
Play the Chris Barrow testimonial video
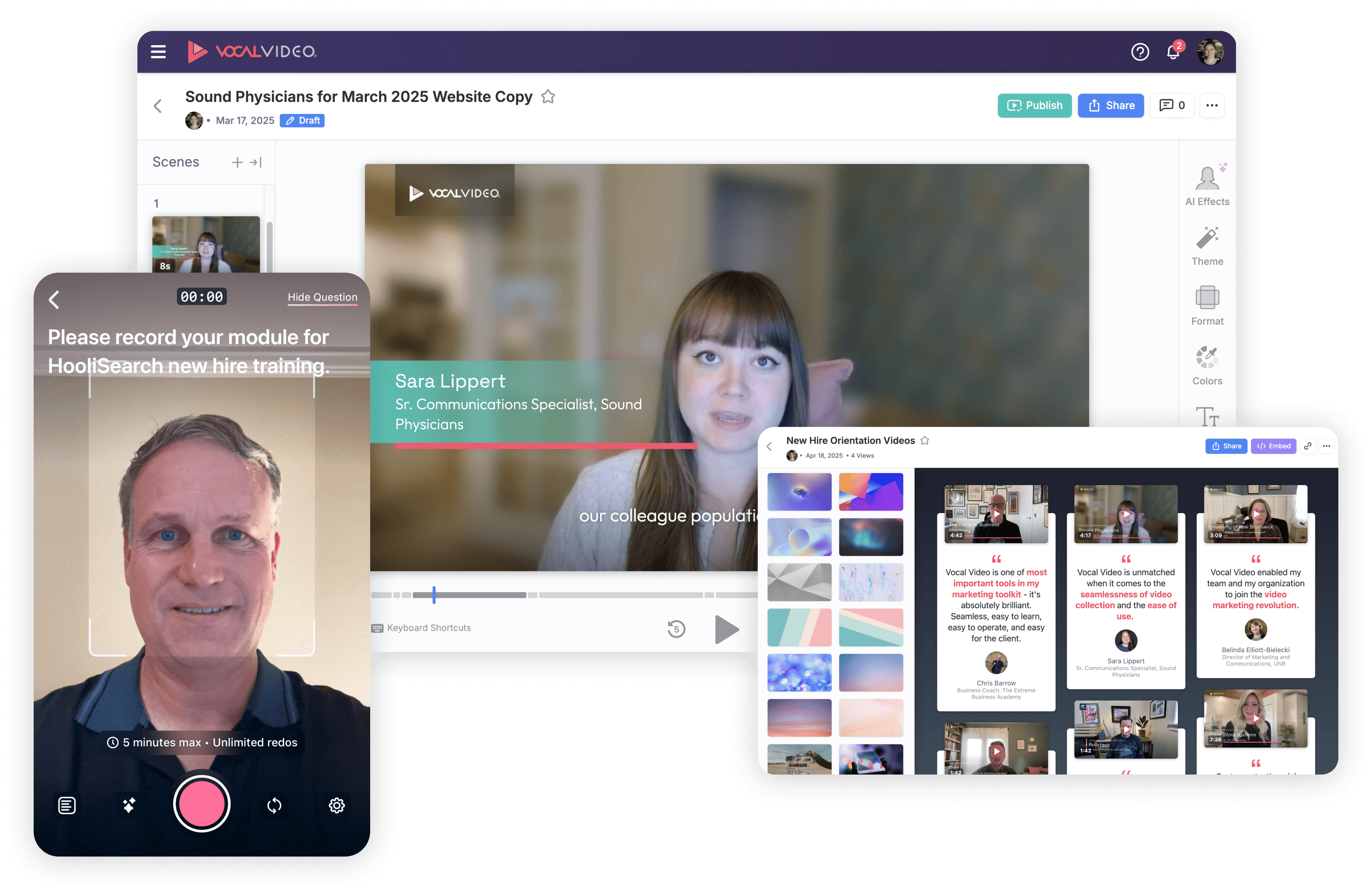[x=996, y=514]
